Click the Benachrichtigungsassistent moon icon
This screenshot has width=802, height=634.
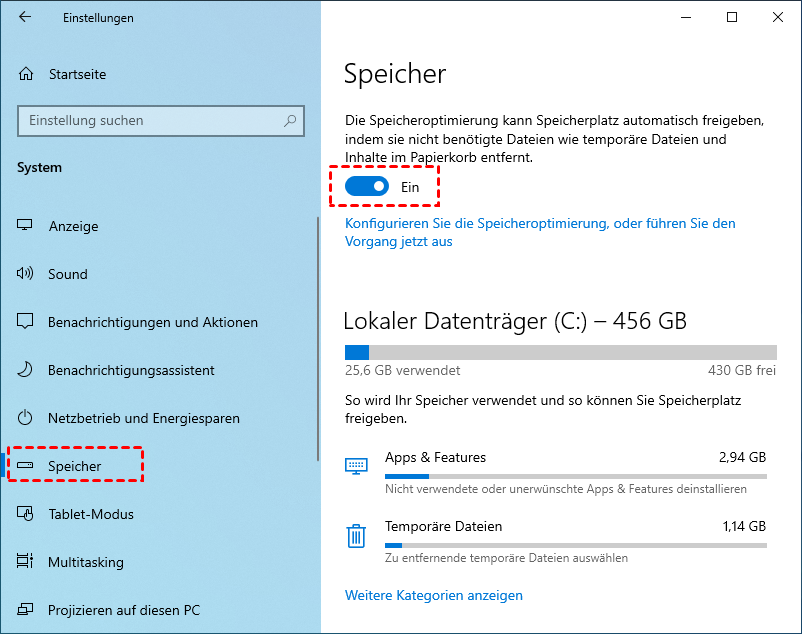[x=26, y=370]
